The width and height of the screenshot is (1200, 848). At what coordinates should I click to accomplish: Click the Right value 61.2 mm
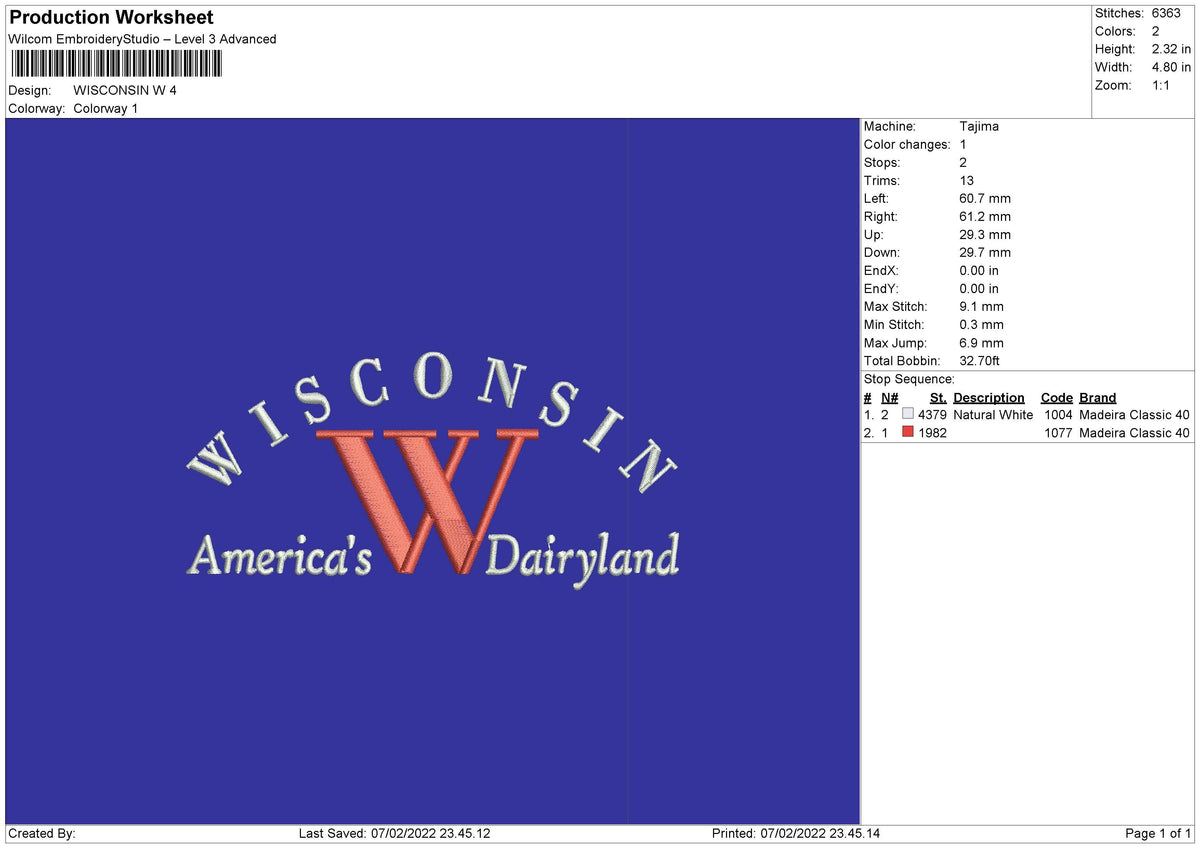click(985, 216)
